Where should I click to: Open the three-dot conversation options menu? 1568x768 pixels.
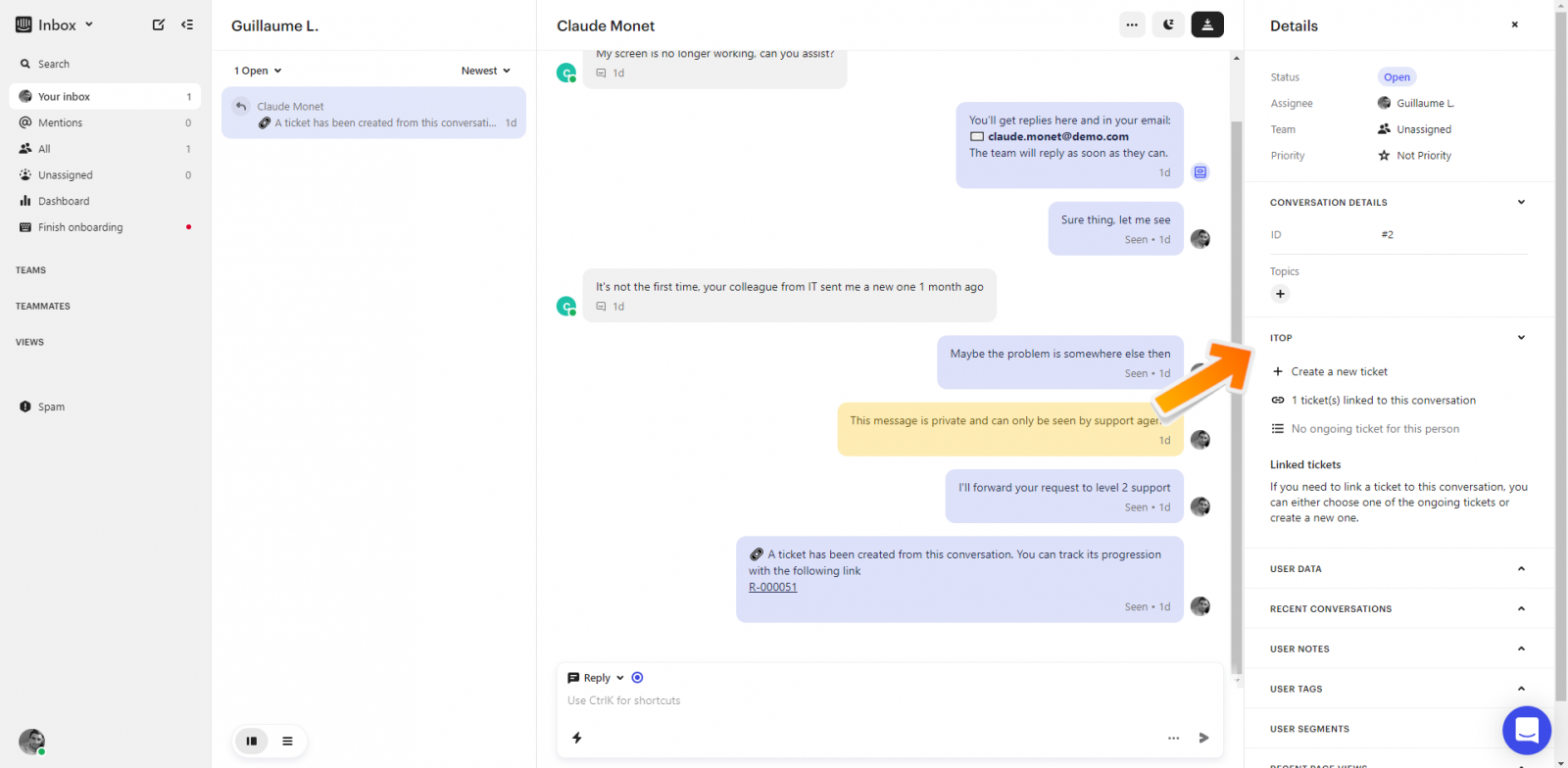pyautogui.click(x=1132, y=25)
